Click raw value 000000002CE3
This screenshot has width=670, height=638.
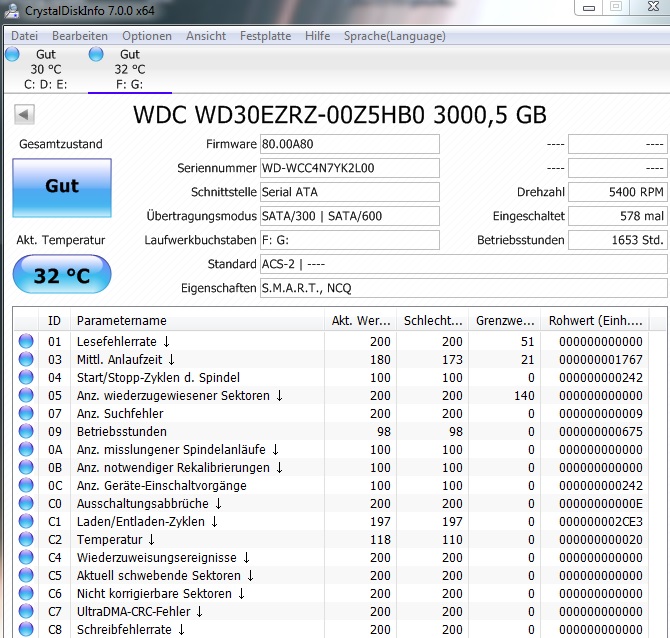point(601,521)
